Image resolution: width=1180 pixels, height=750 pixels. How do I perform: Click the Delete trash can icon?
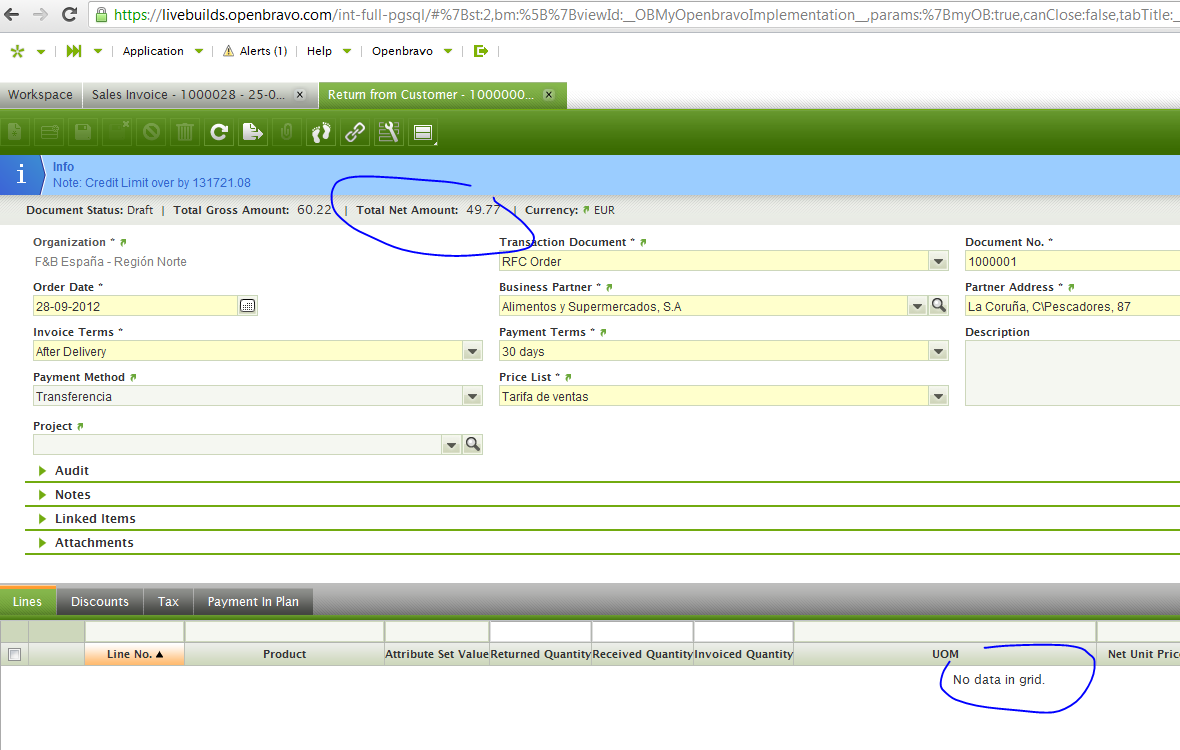click(x=185, y=132)
